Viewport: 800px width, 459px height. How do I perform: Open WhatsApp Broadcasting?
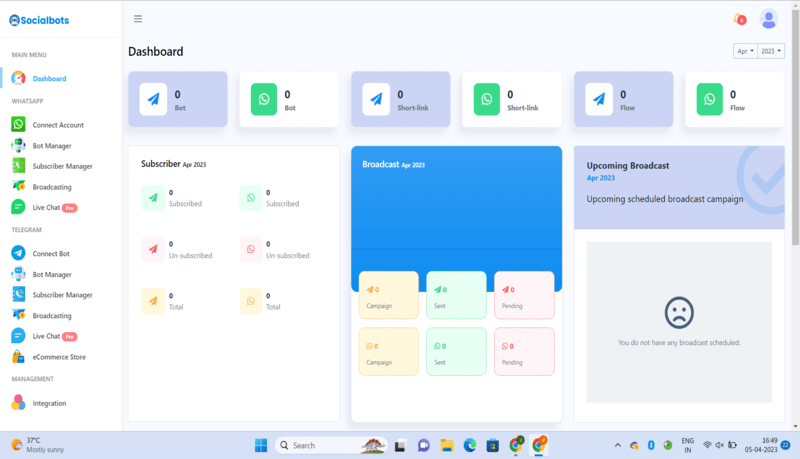pos(52,187)
